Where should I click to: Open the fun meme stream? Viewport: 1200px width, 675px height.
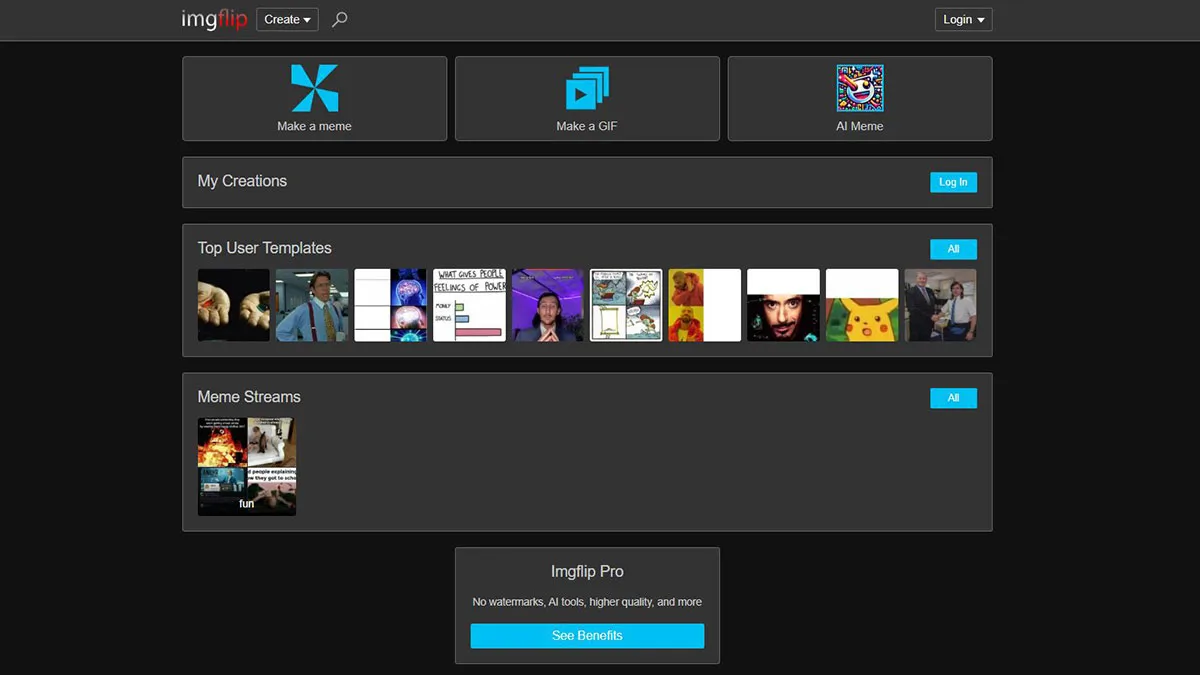pyautogui.click(x=247, y=467)
